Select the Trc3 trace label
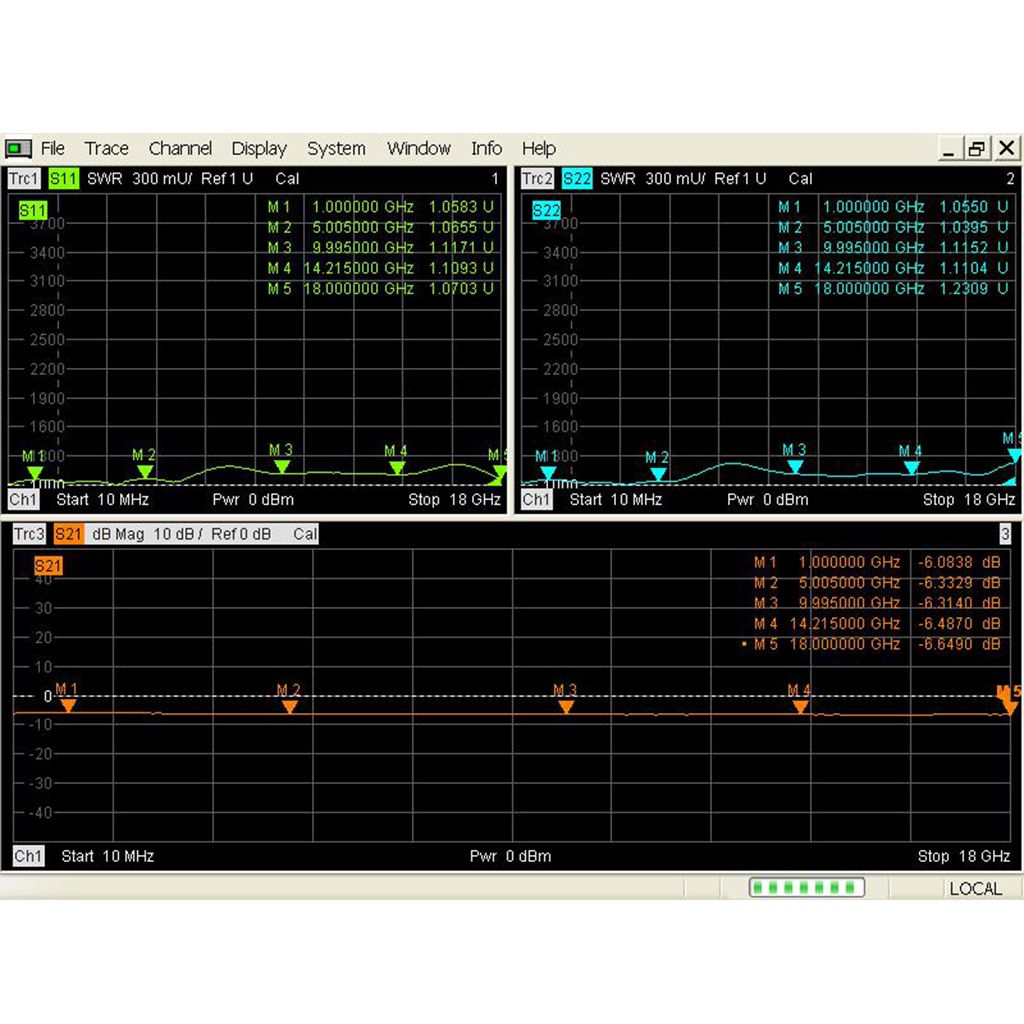Screen dimensions: 1024x1024 [x=29, y=534]
